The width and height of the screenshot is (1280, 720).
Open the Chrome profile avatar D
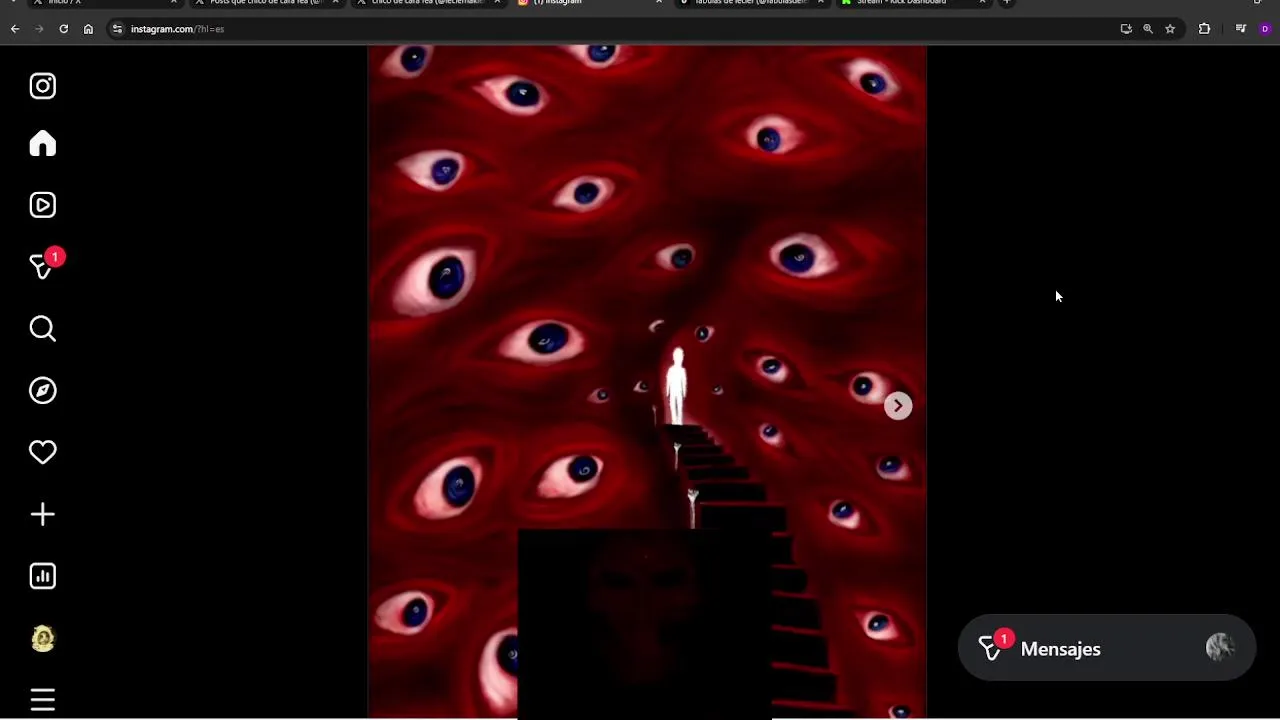click(x=1265, y=29)
